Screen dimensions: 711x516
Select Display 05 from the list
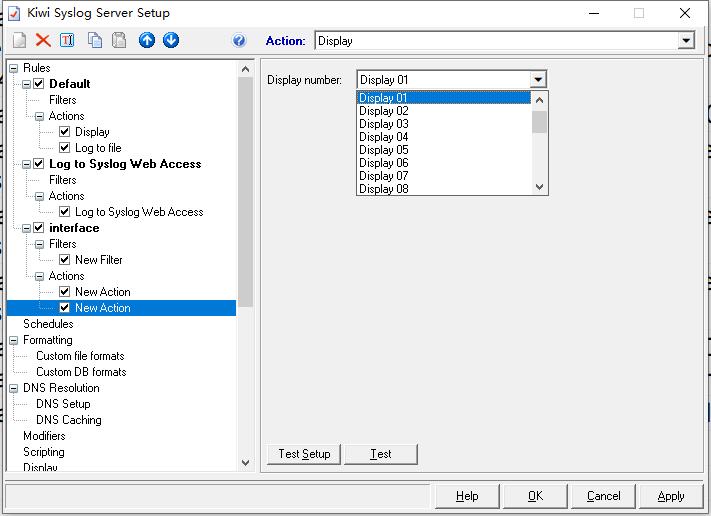(383, 150)
